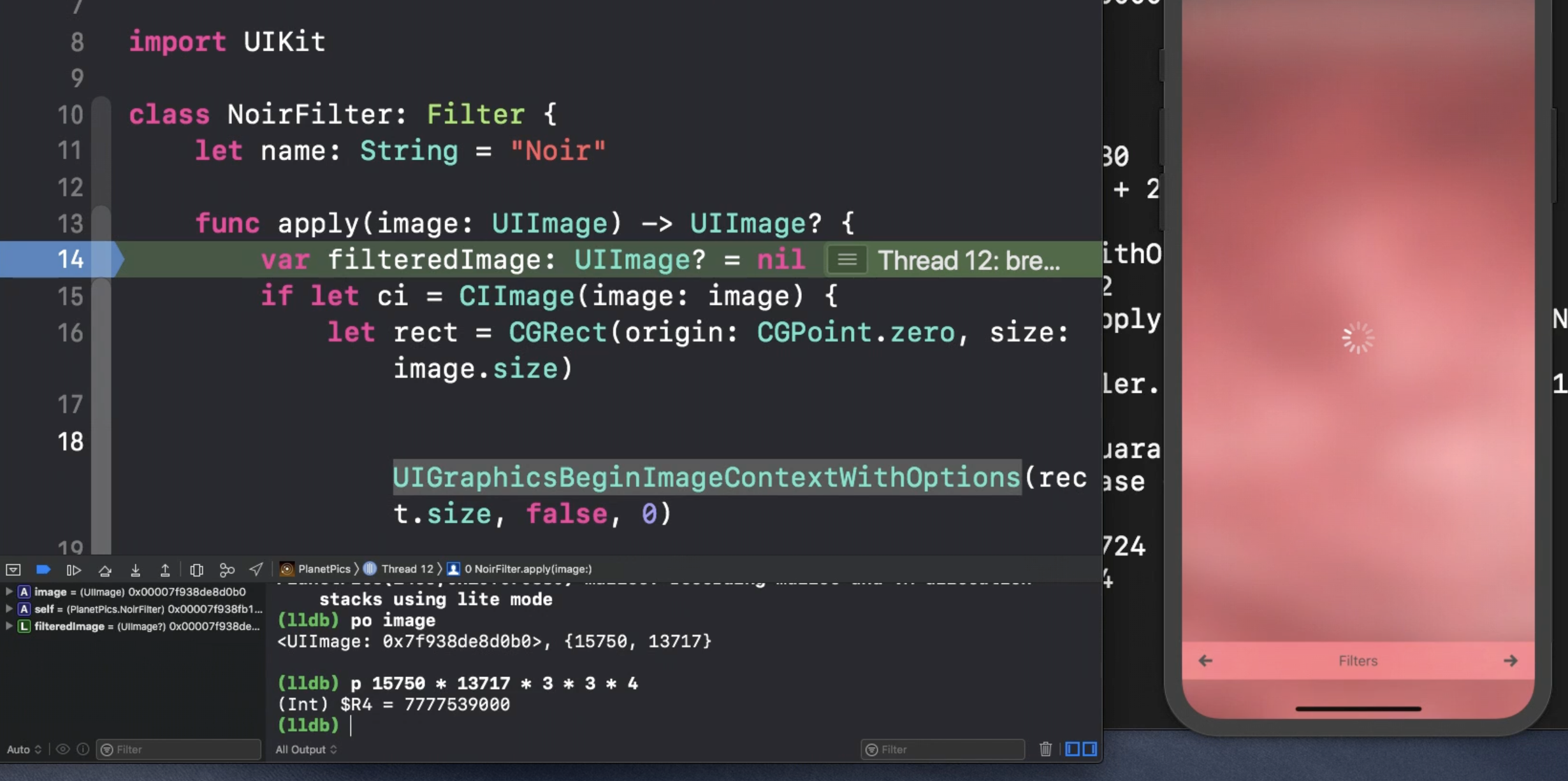Screen dimensions: 1568x781
Task: Click the Step Over debug icon
Action: tap(105, 570)
